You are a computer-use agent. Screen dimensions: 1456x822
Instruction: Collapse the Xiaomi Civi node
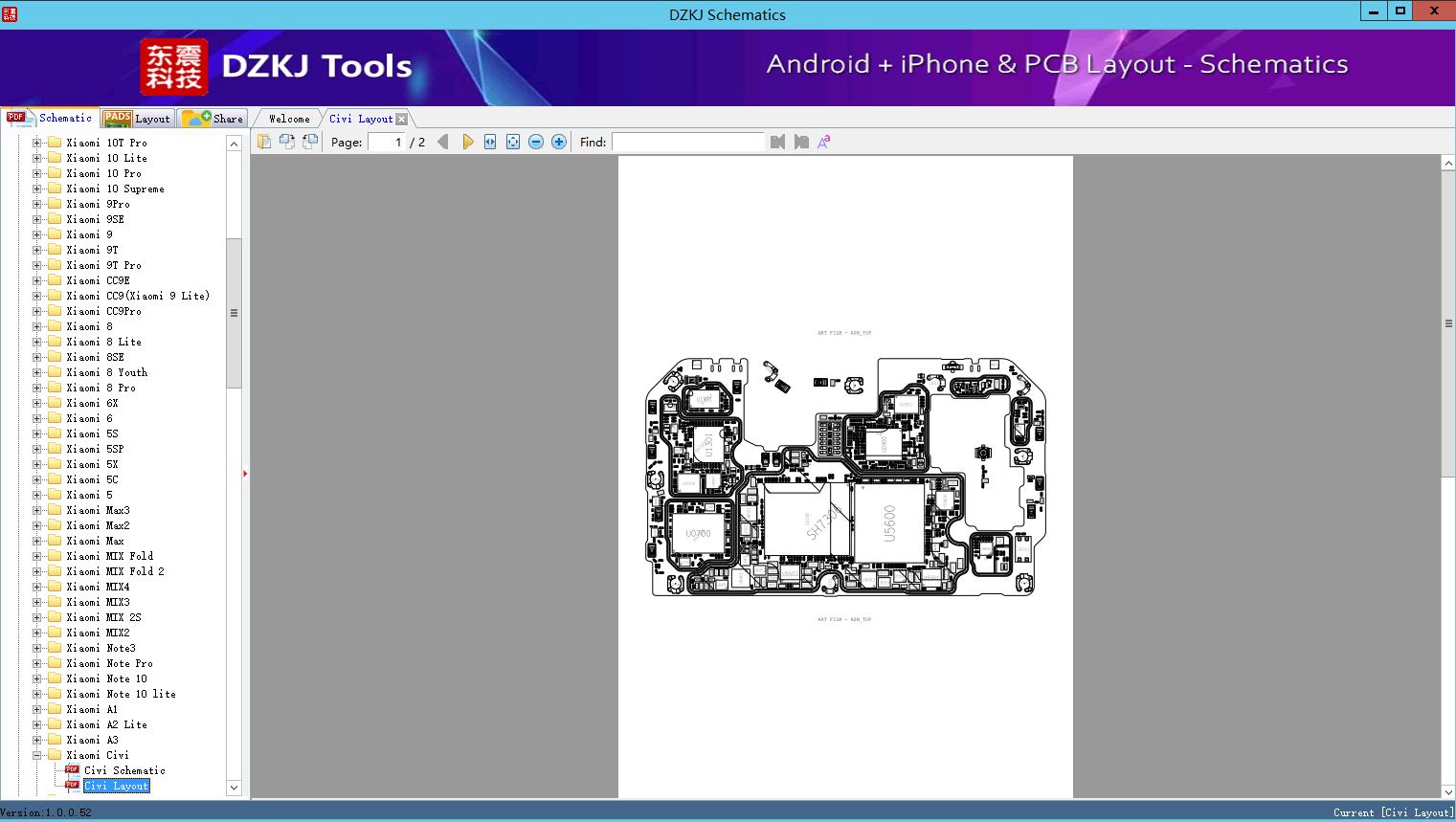(37, 755)
